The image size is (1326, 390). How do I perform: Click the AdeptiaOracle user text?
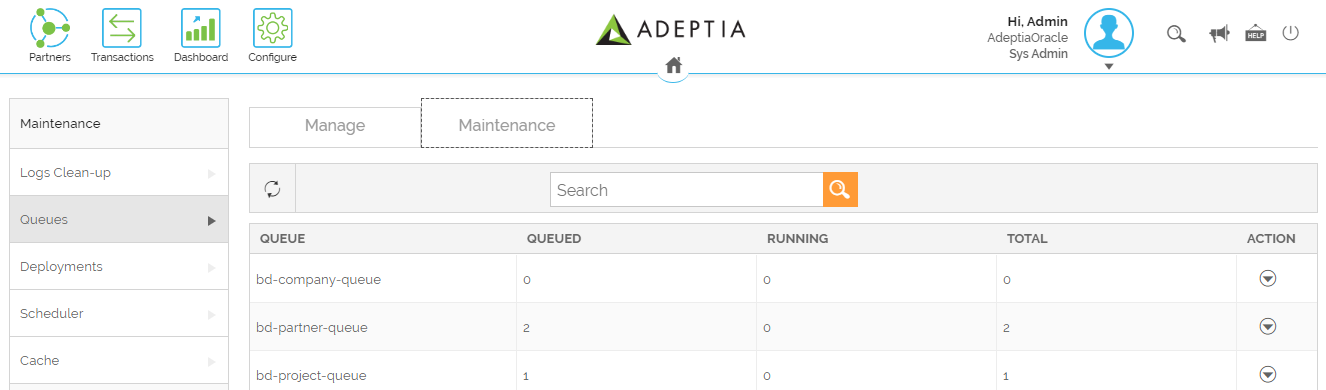pos(1027,37)
